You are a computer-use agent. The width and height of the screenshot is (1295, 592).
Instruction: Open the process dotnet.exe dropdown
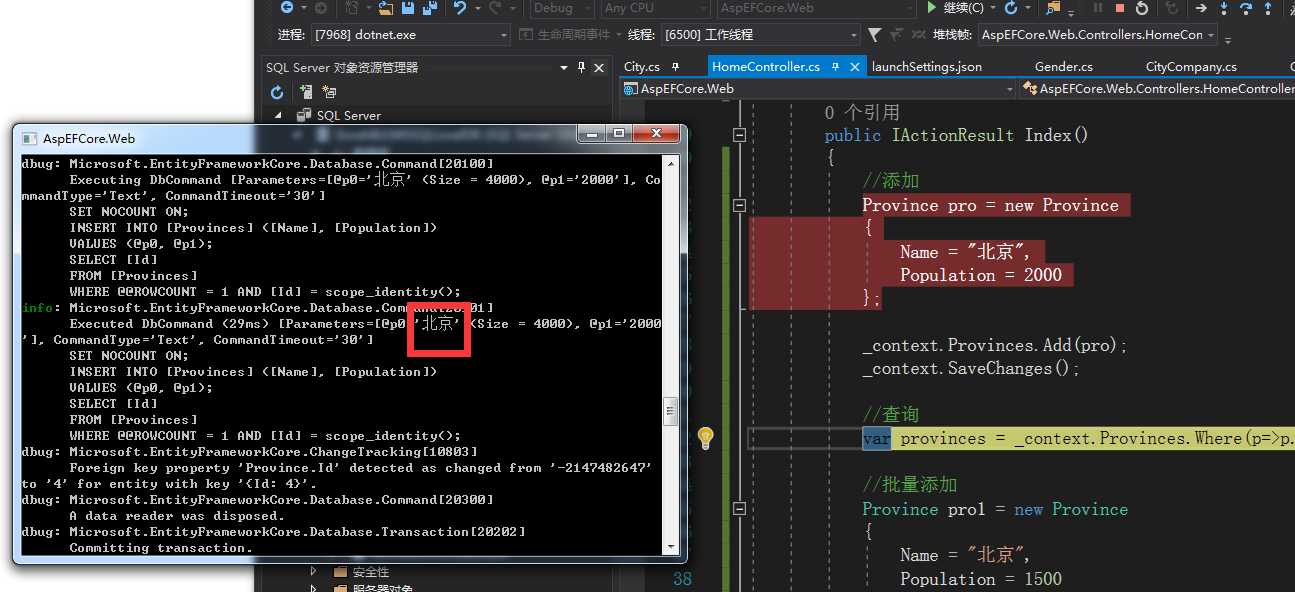tap(411, 35)
